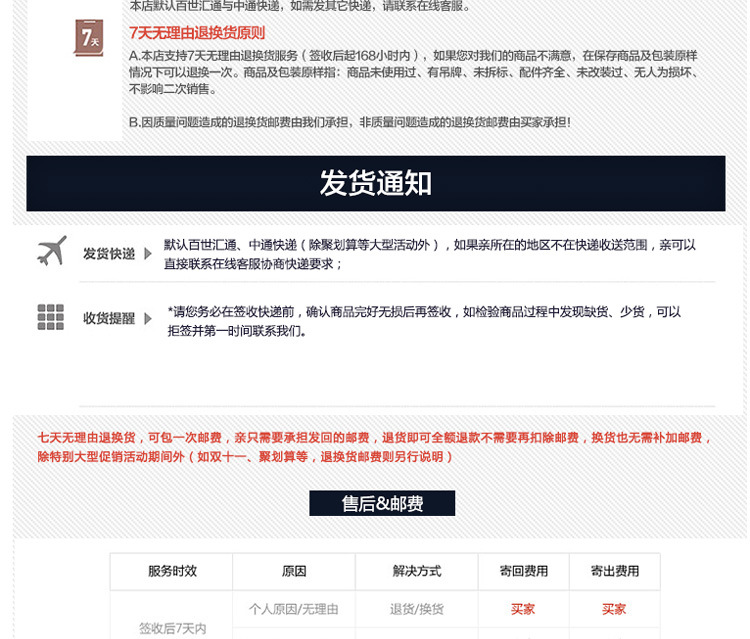Click the 7天 calendar icon

coord(89,37)
